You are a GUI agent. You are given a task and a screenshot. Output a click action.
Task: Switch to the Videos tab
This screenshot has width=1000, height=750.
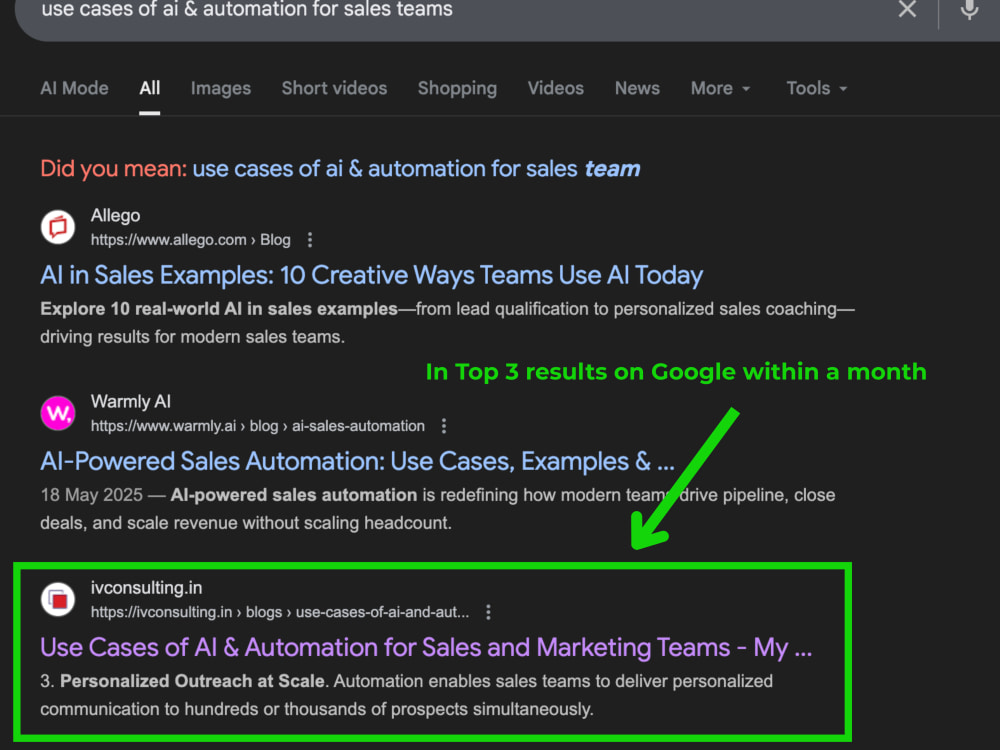[555, 88]
